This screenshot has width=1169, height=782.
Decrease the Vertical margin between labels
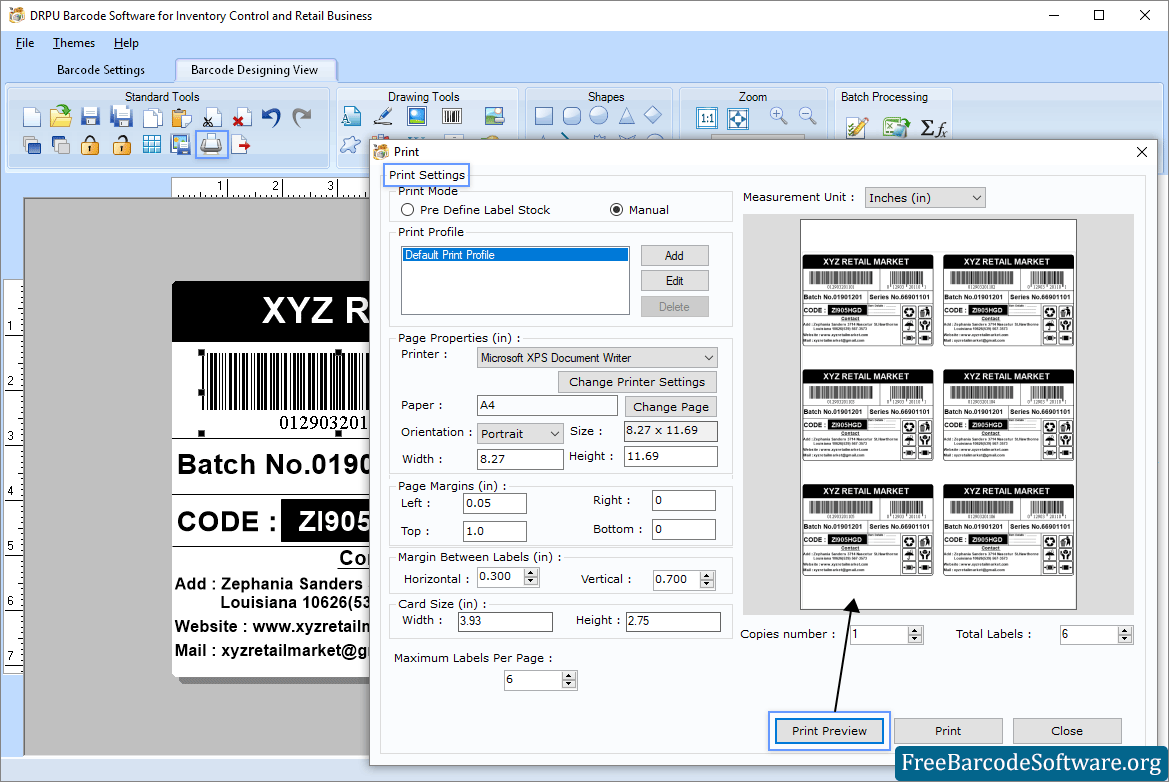(707, 584)
